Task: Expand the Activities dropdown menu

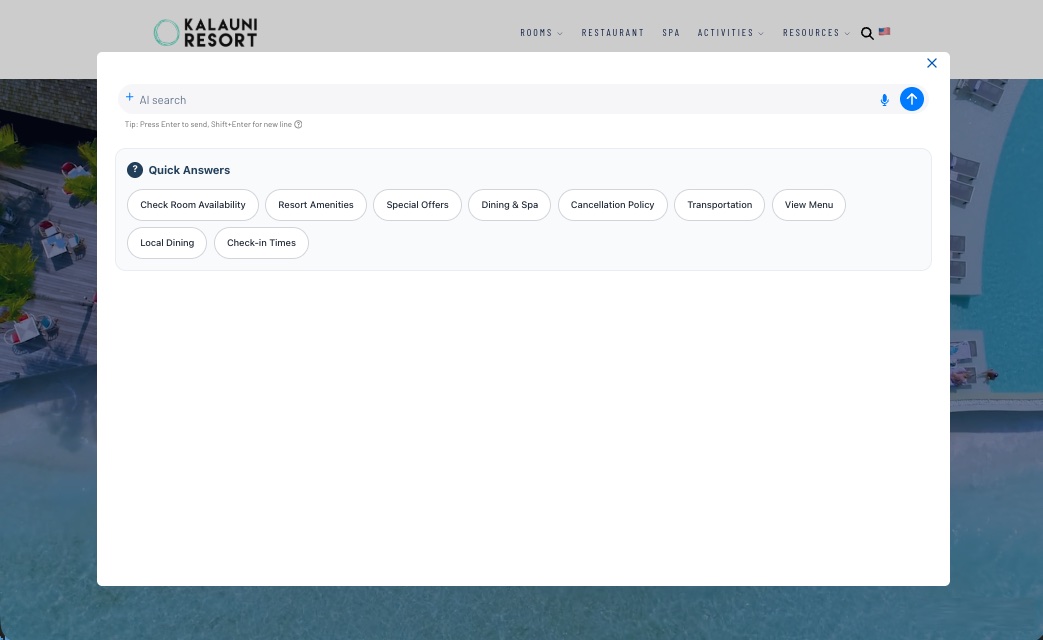Action: point(730,33)
